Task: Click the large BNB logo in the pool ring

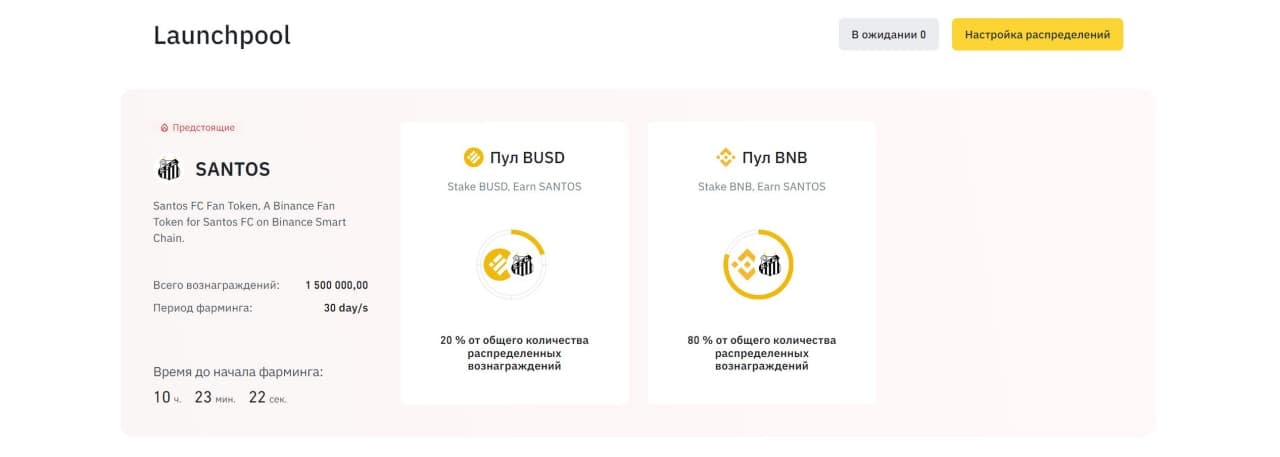Action: point(743,264)
